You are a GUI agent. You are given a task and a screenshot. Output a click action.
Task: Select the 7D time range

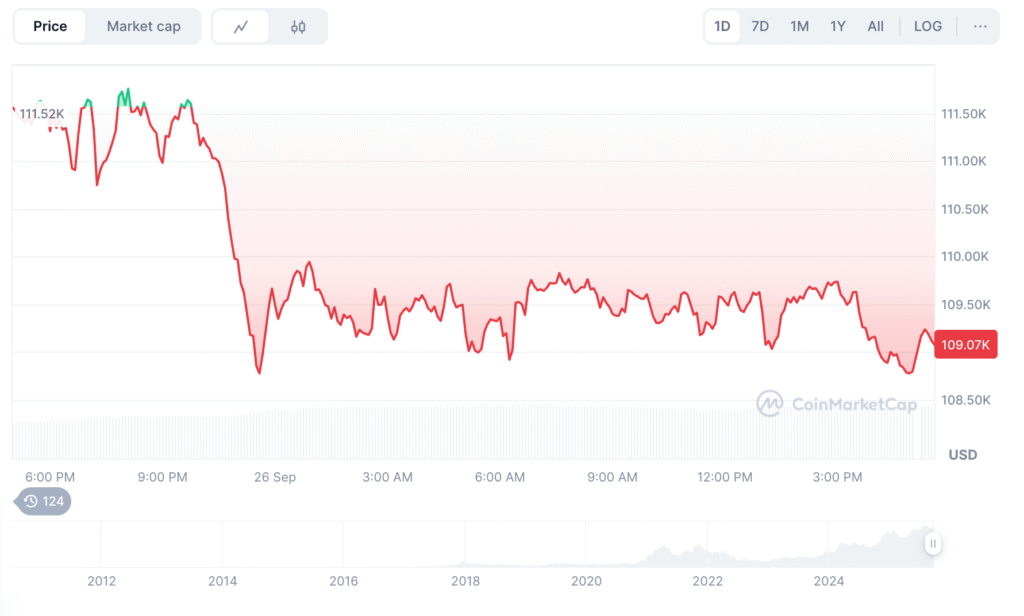tap(760, 27)
